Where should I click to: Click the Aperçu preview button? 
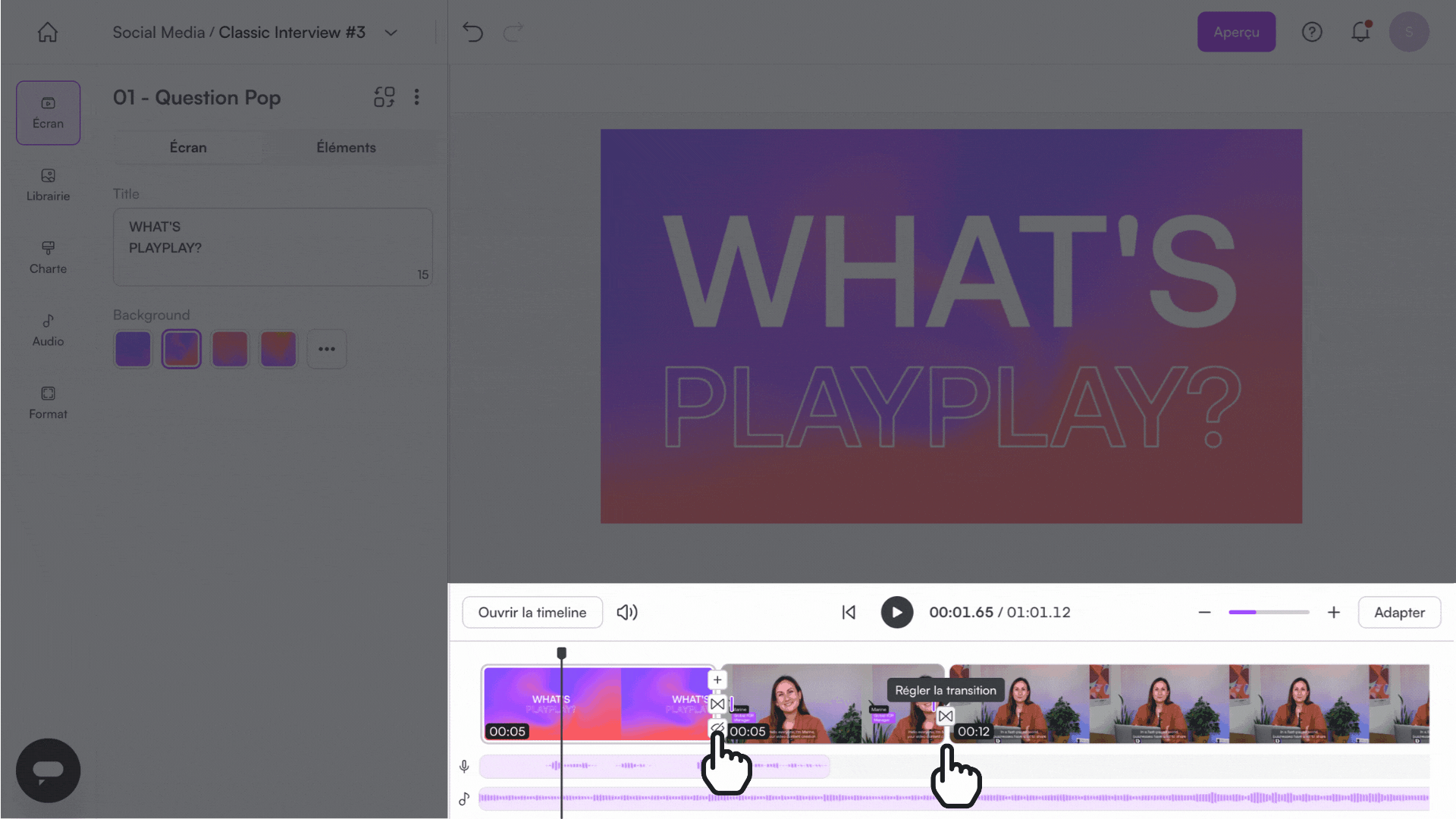pos(1235,32)
